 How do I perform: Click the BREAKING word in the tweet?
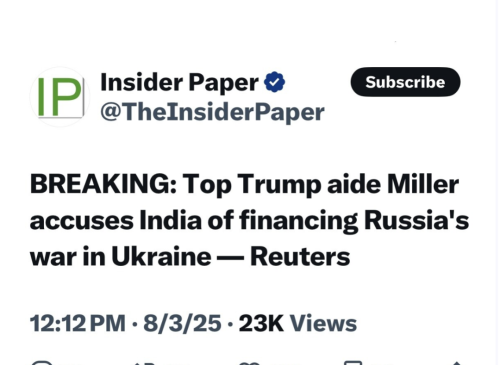103,184
